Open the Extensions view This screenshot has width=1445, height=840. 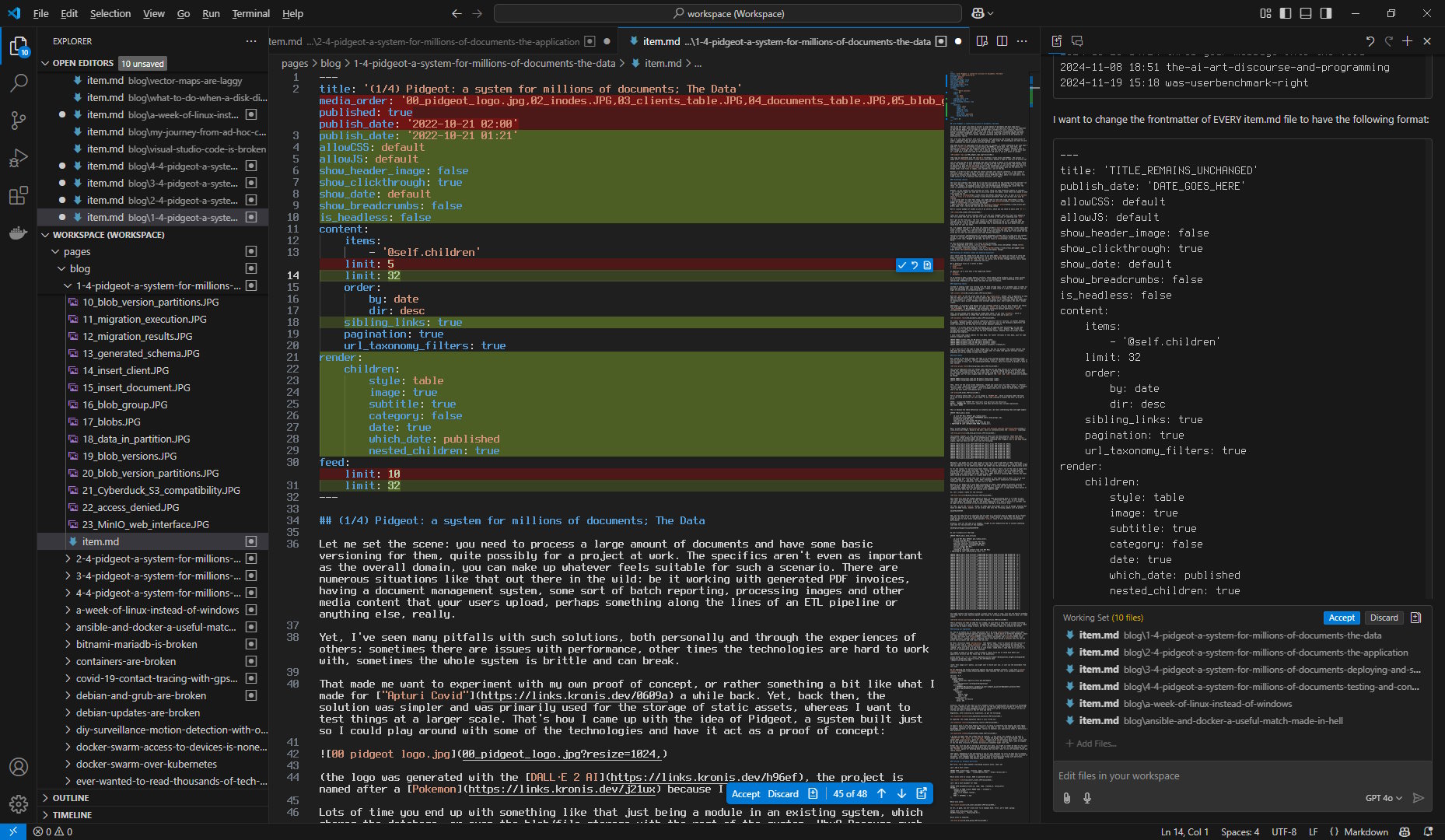pos(19,195)
